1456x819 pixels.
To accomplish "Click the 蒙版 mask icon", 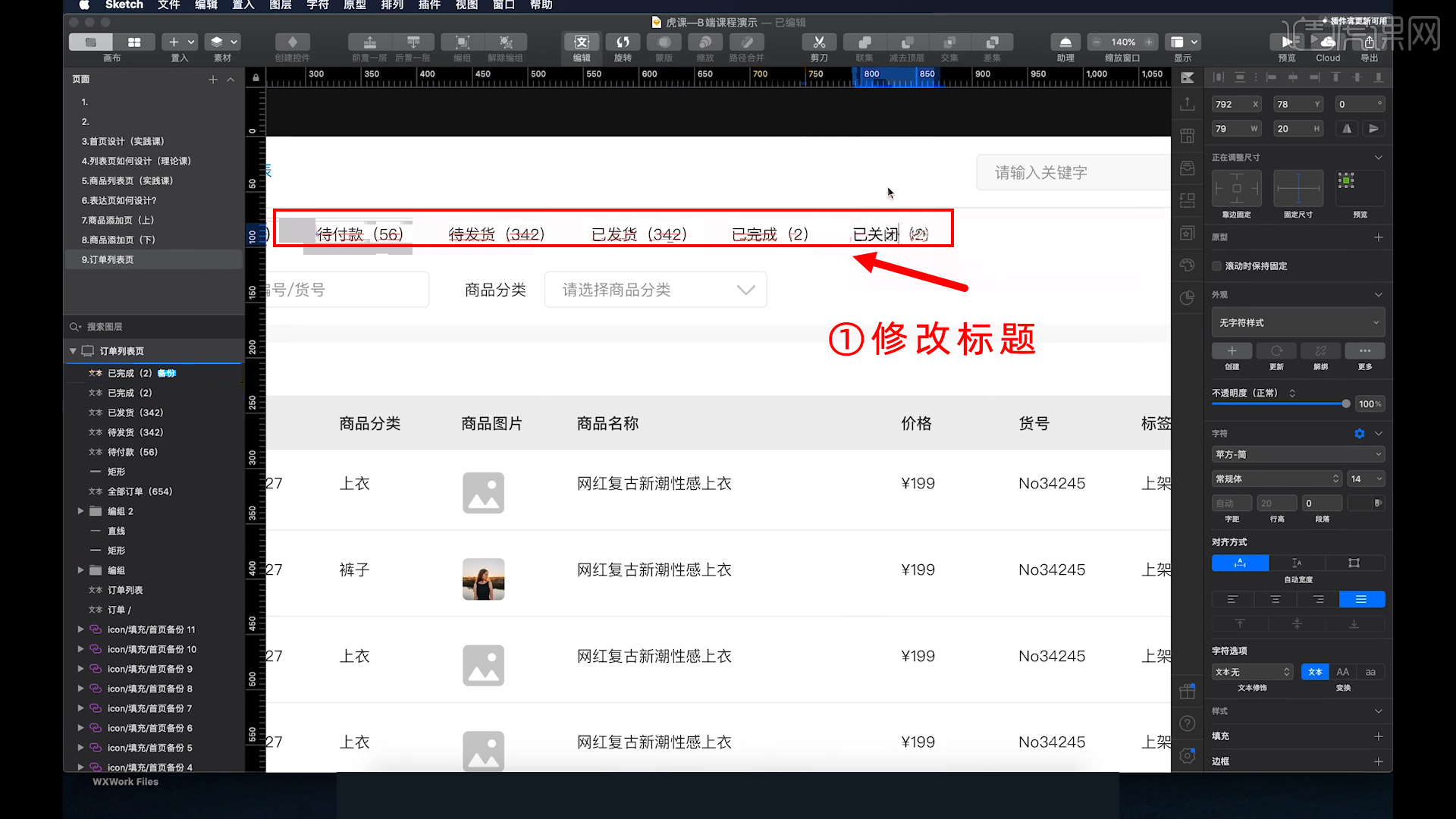I will click(664, 42).
